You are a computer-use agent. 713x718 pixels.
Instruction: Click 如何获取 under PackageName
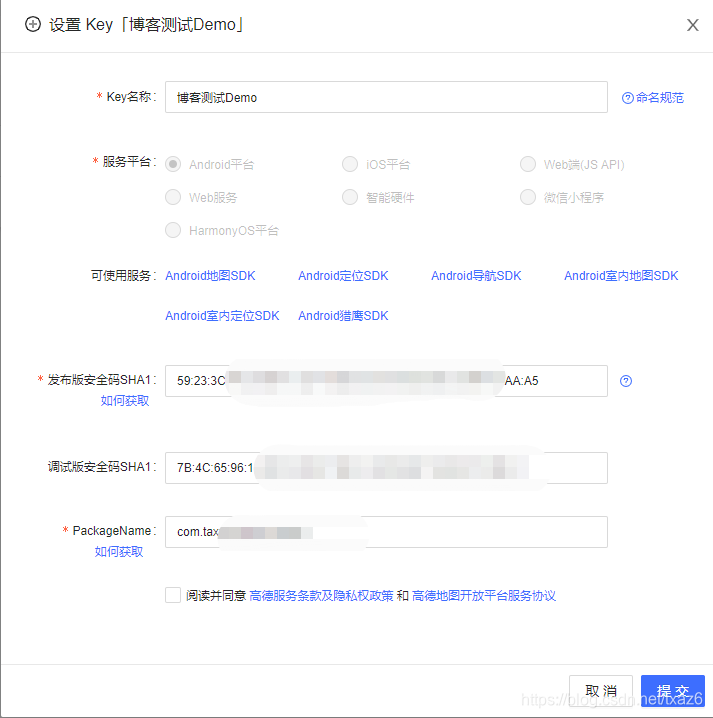pyautogui.click(x=119, y=551)
